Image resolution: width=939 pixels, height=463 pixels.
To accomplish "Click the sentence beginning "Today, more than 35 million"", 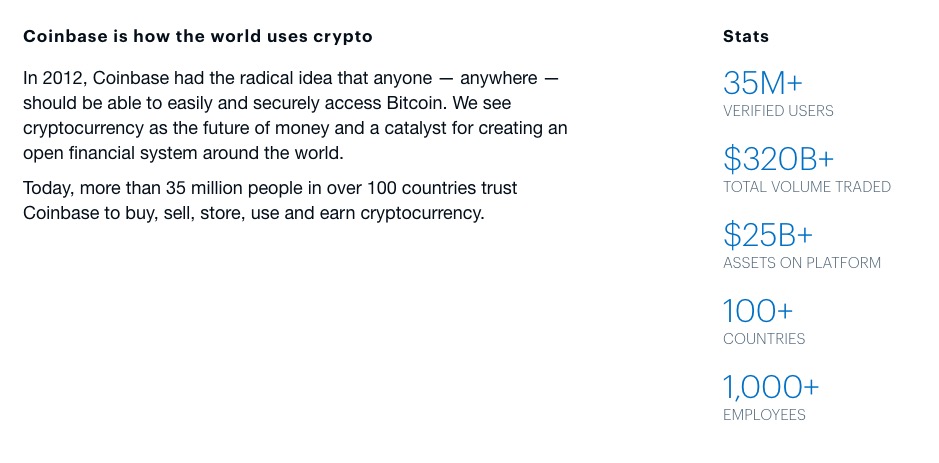I will click(270, 201).
